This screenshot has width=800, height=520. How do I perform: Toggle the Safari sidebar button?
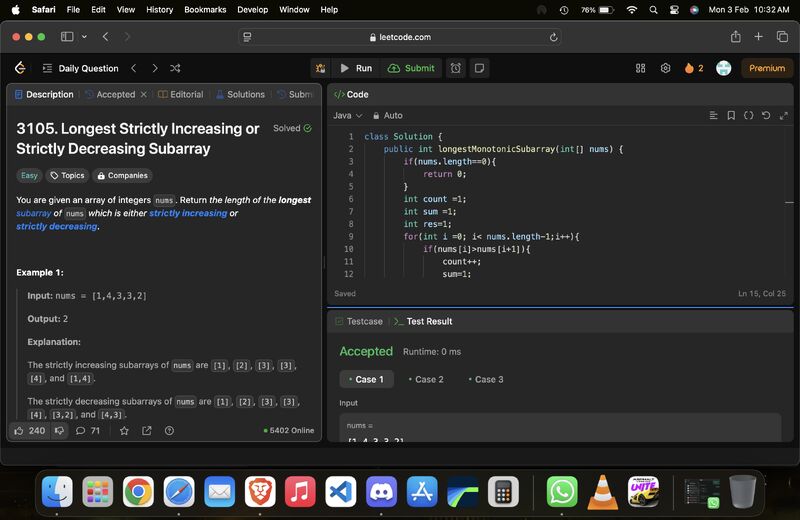tap(67, 37)
